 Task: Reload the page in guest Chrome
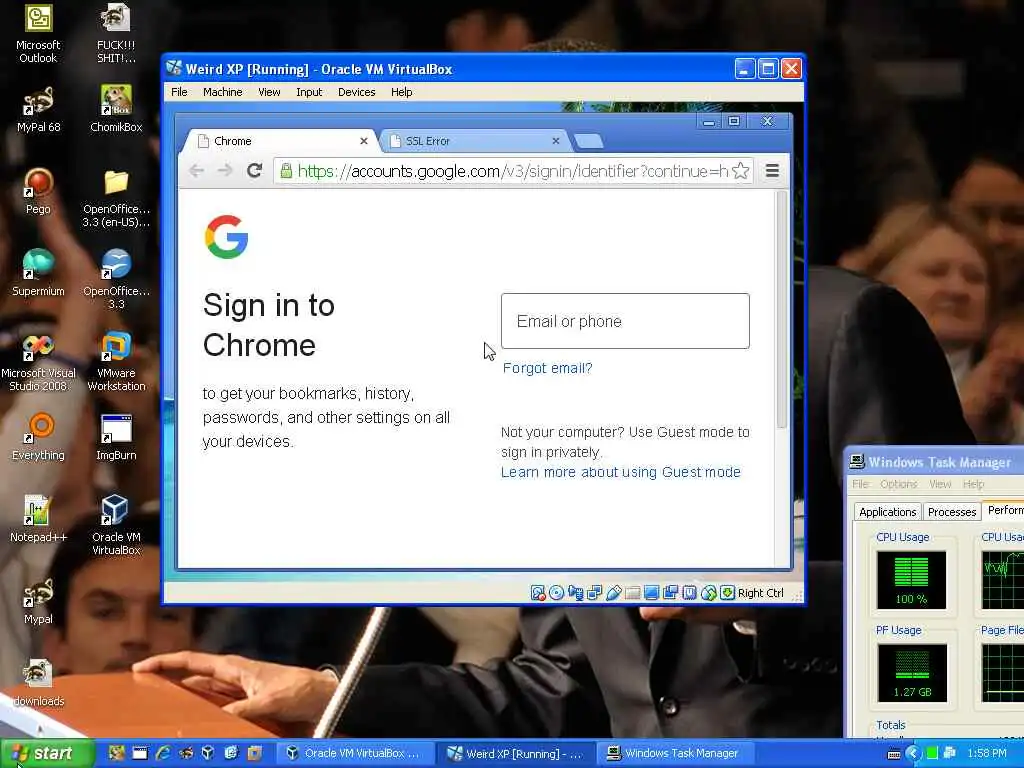pyautogui.click(x=255, y=171)
